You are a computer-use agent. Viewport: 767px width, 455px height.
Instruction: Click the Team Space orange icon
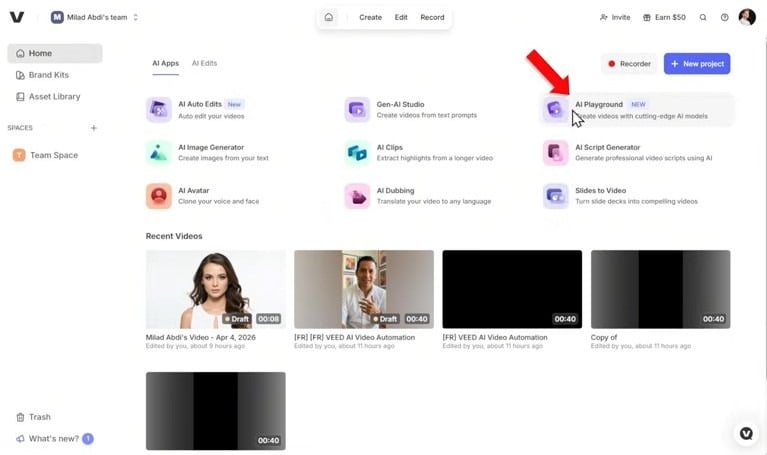(19, 155)
